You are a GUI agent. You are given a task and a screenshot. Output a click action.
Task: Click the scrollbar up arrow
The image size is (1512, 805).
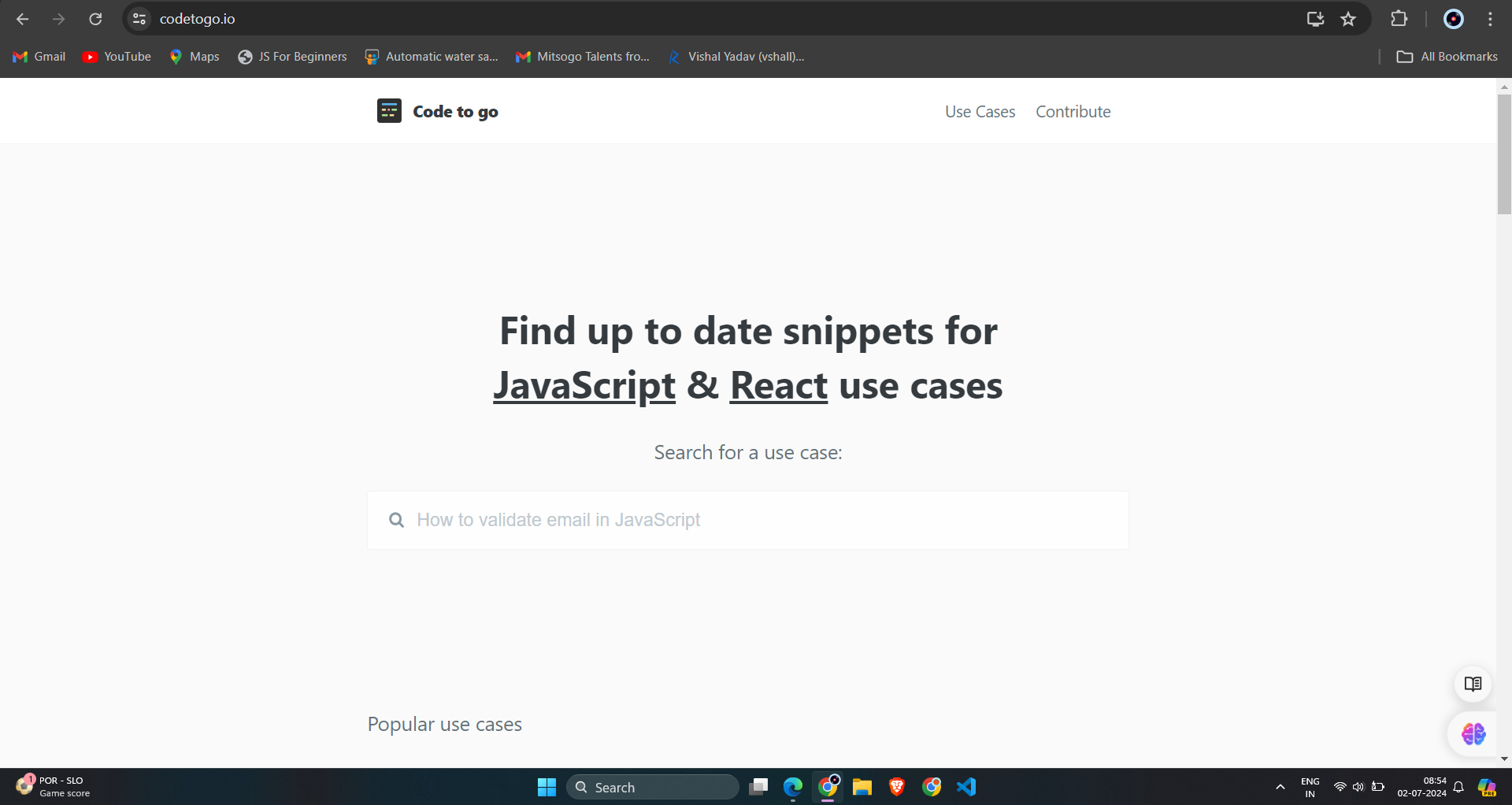(1504, 86)
